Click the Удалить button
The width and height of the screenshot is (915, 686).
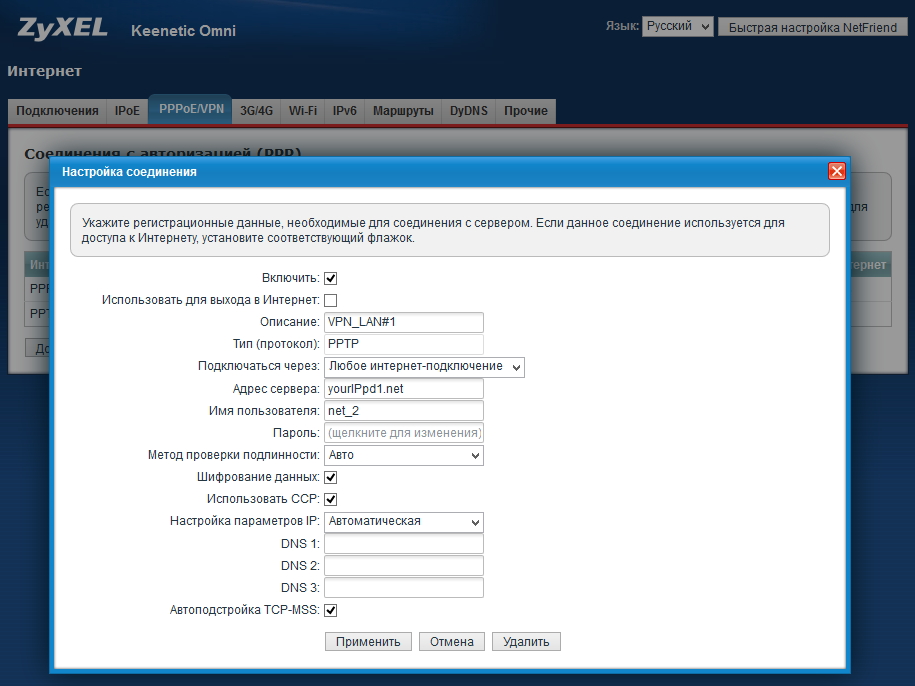[x=526, y=642]
